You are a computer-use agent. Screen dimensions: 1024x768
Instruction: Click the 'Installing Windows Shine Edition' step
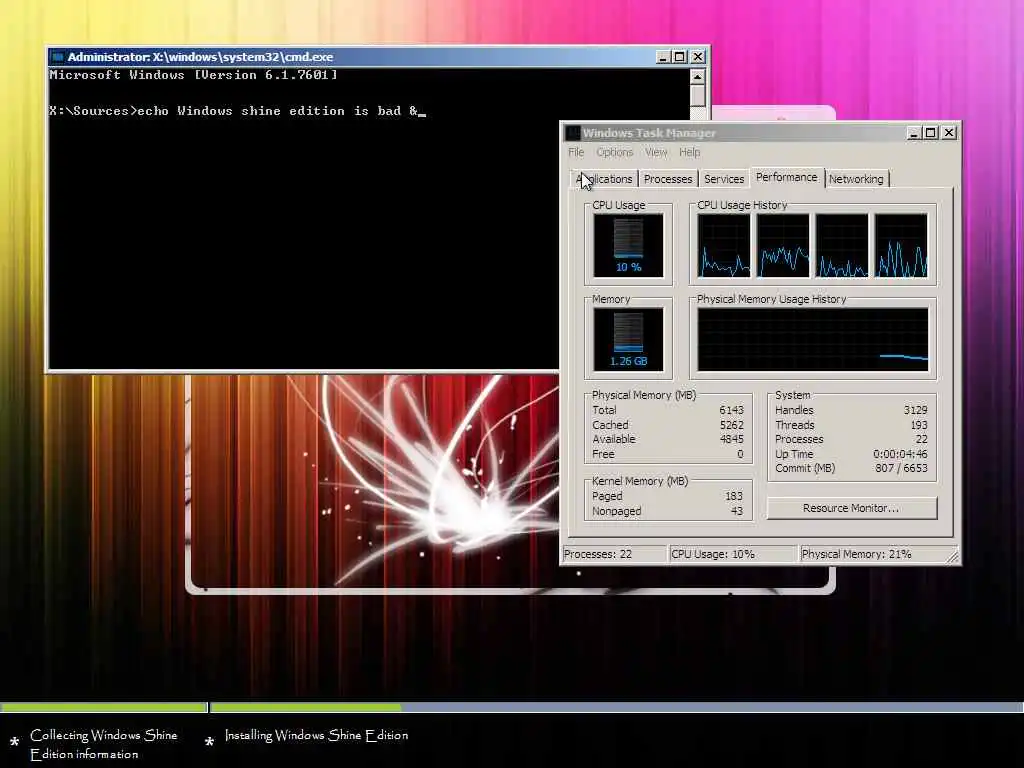[x=316, y=736]
